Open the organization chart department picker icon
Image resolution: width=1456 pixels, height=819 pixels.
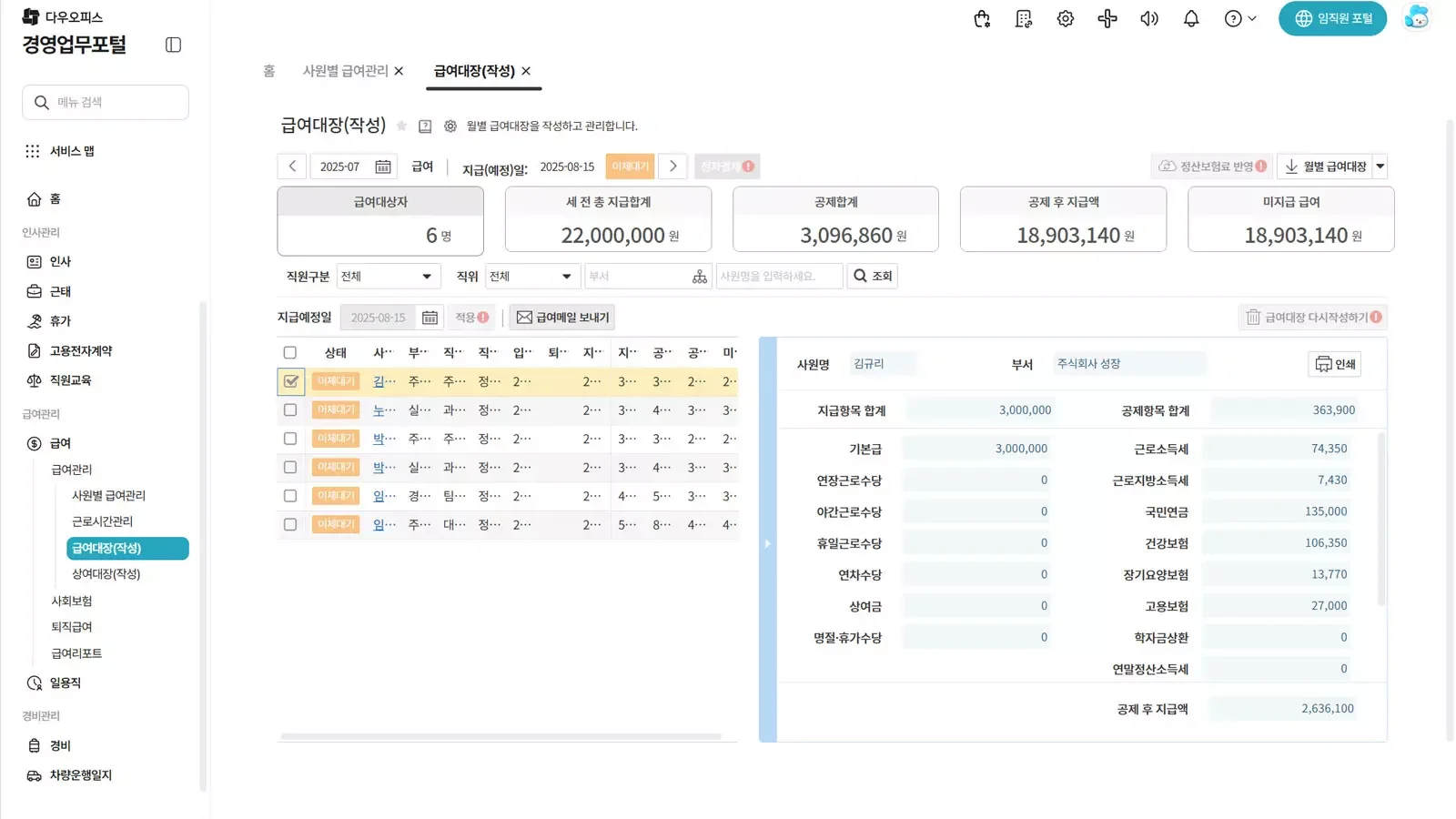click(x=699, y=277)
